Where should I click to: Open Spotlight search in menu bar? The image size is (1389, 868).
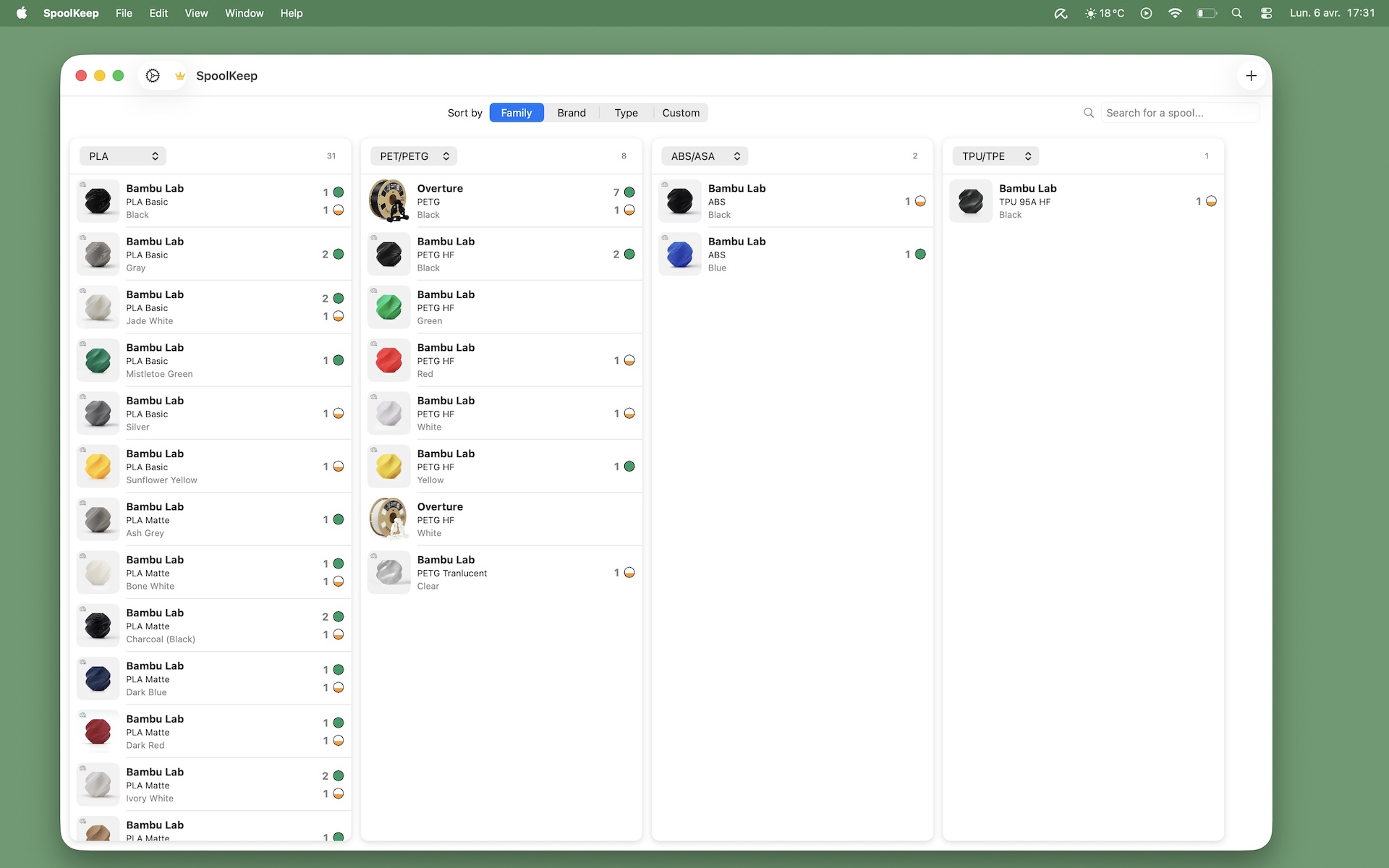tap(1236, 13)
